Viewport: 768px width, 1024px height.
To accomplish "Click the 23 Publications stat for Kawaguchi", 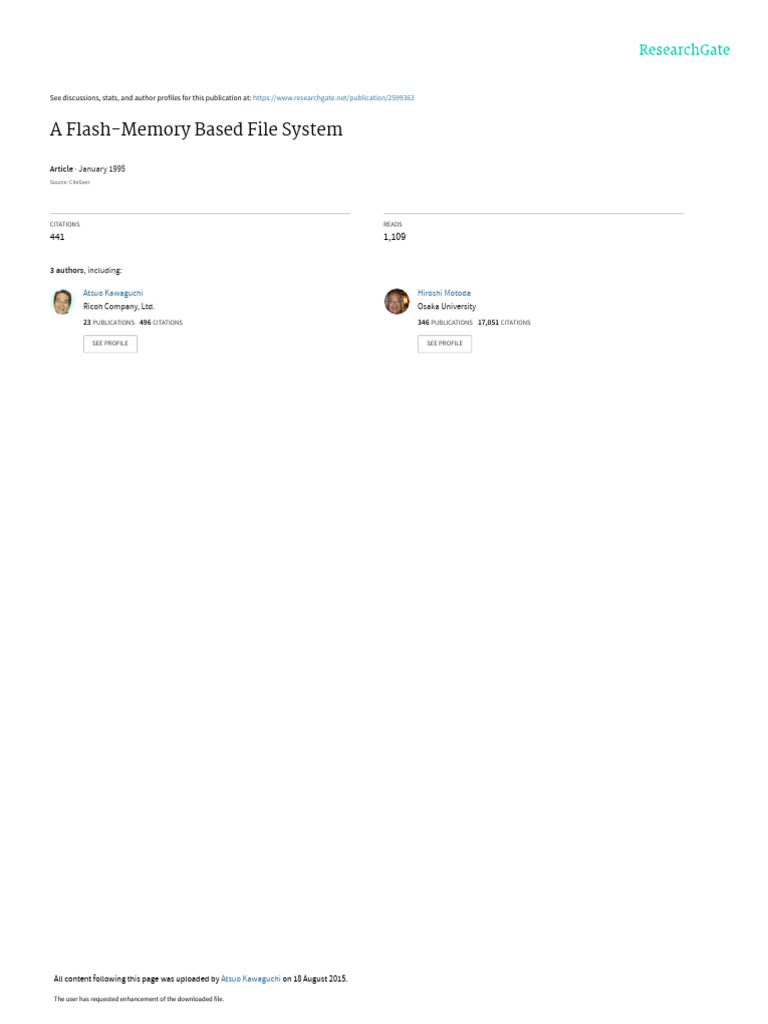I will pyautogui.click(x=108, y=323).
